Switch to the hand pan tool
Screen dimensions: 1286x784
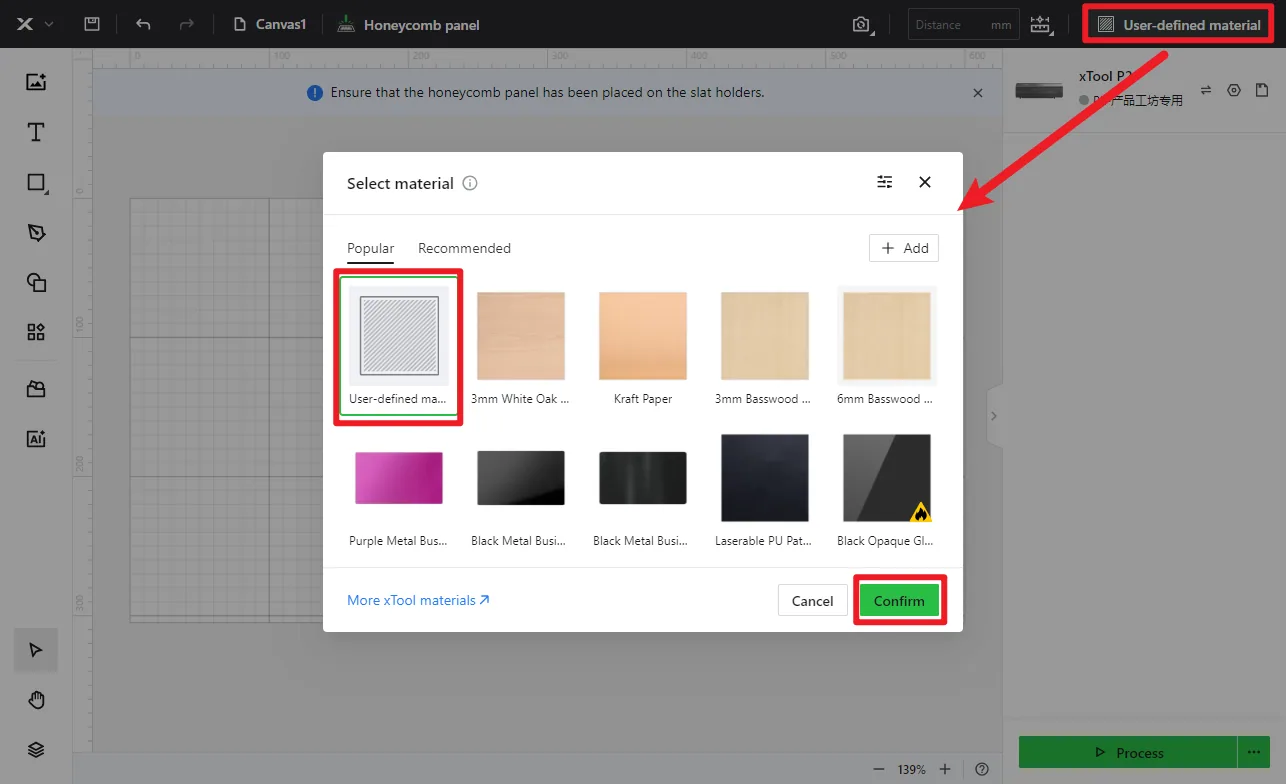pyautogui.click(x=36, y=700)
